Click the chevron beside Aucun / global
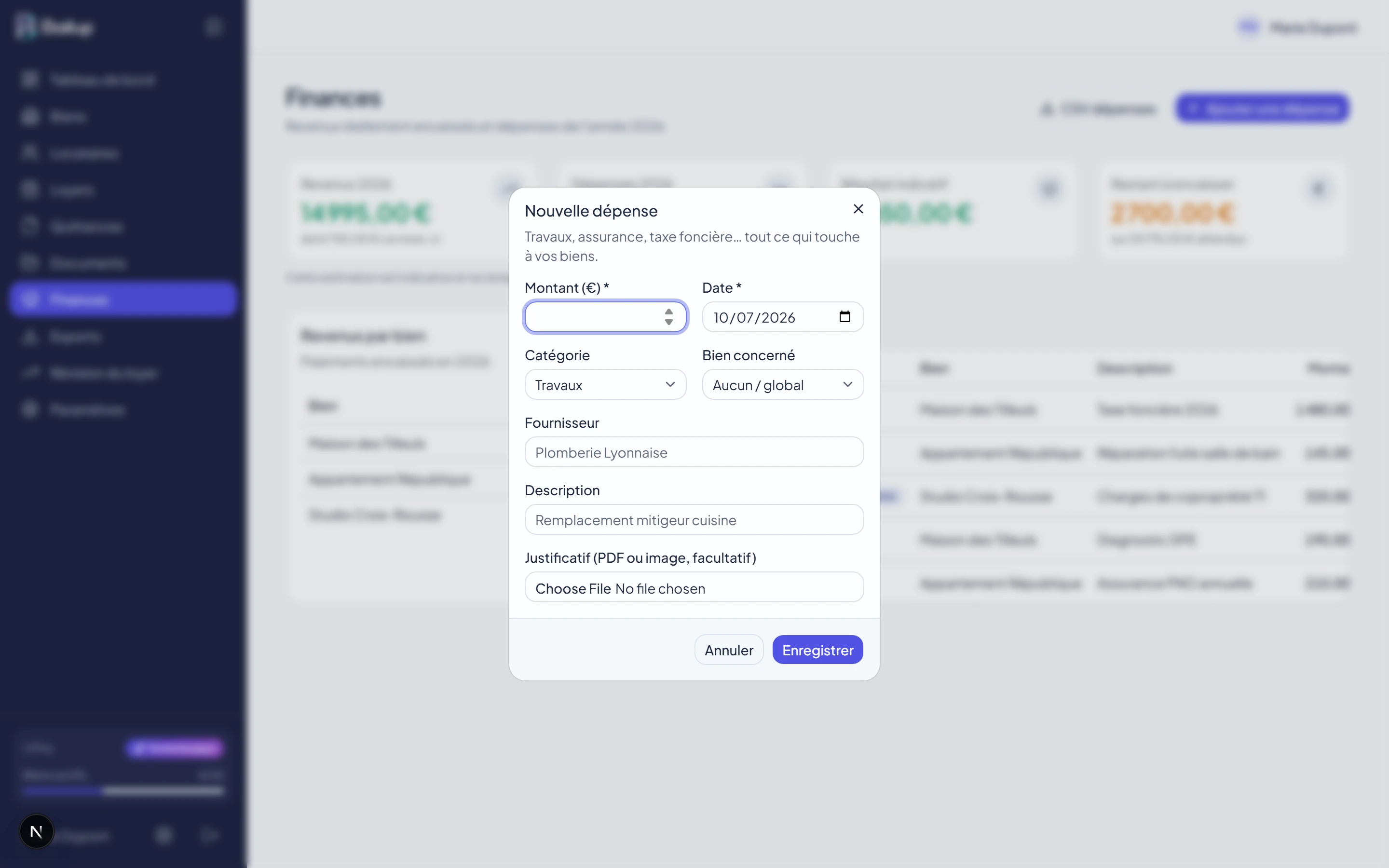The image size is (1389, 868). [x=847, y=385]
